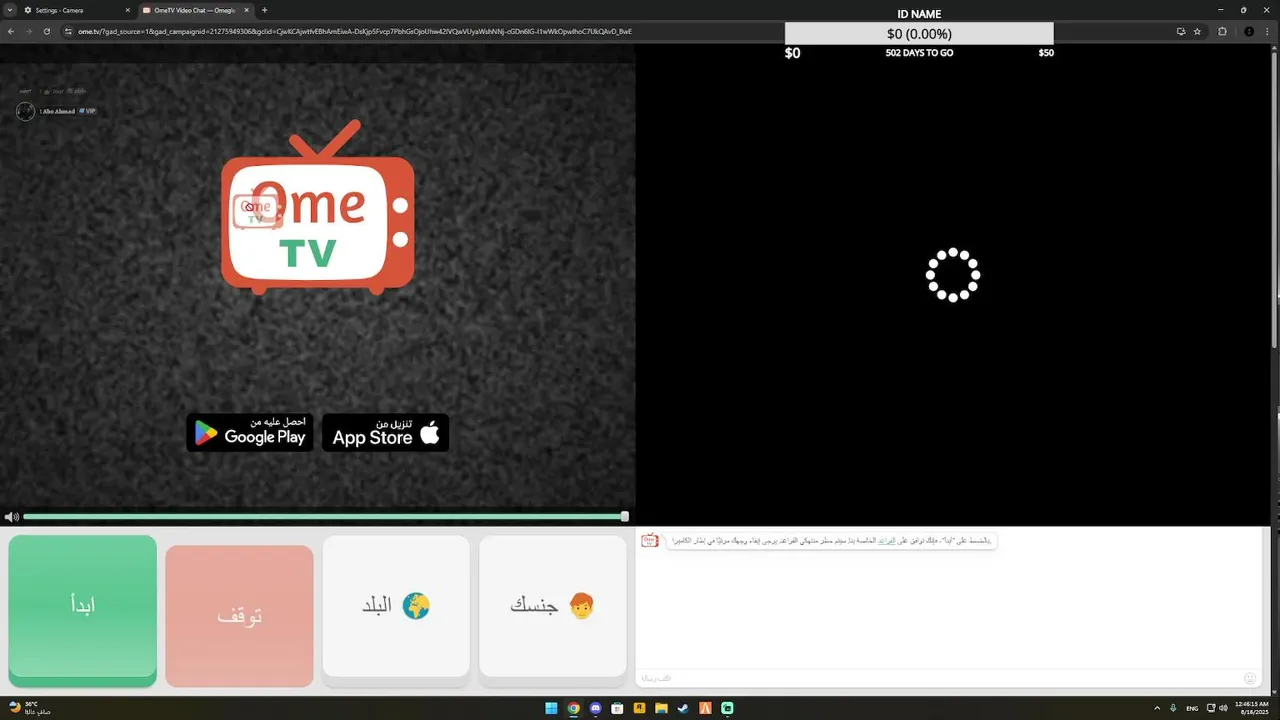
Task: Open the App Store download badge
Action: coord(386,432)
